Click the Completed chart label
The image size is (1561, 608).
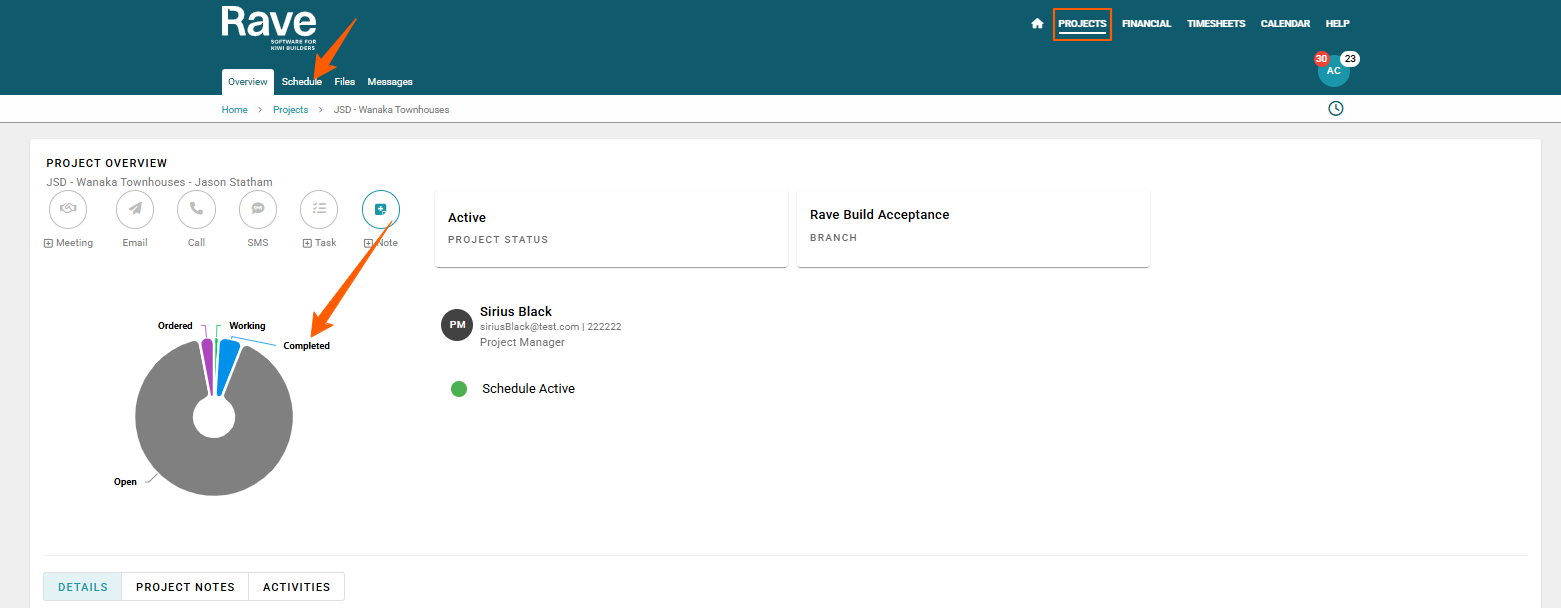tap(306, 346)
